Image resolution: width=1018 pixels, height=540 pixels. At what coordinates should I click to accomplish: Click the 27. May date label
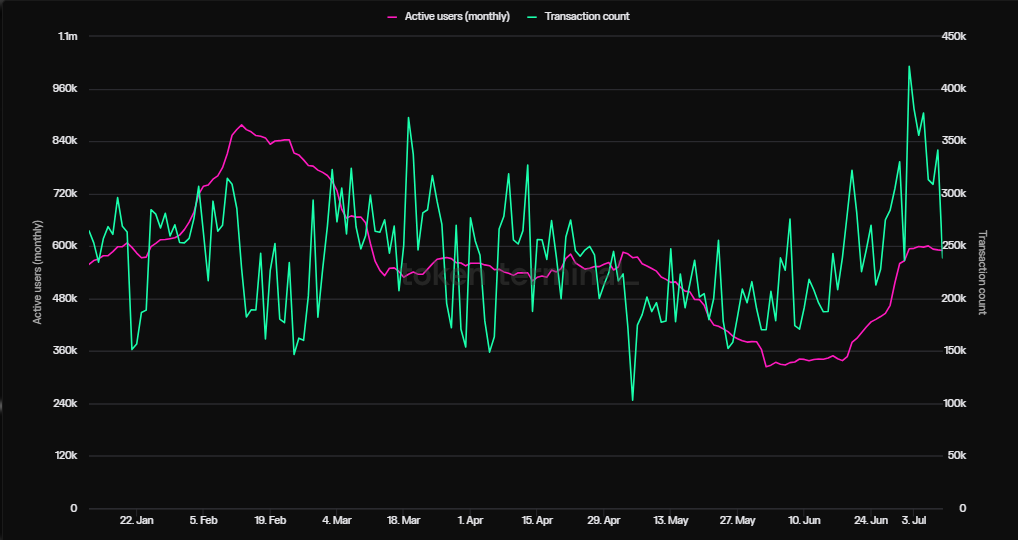(738, 521)
